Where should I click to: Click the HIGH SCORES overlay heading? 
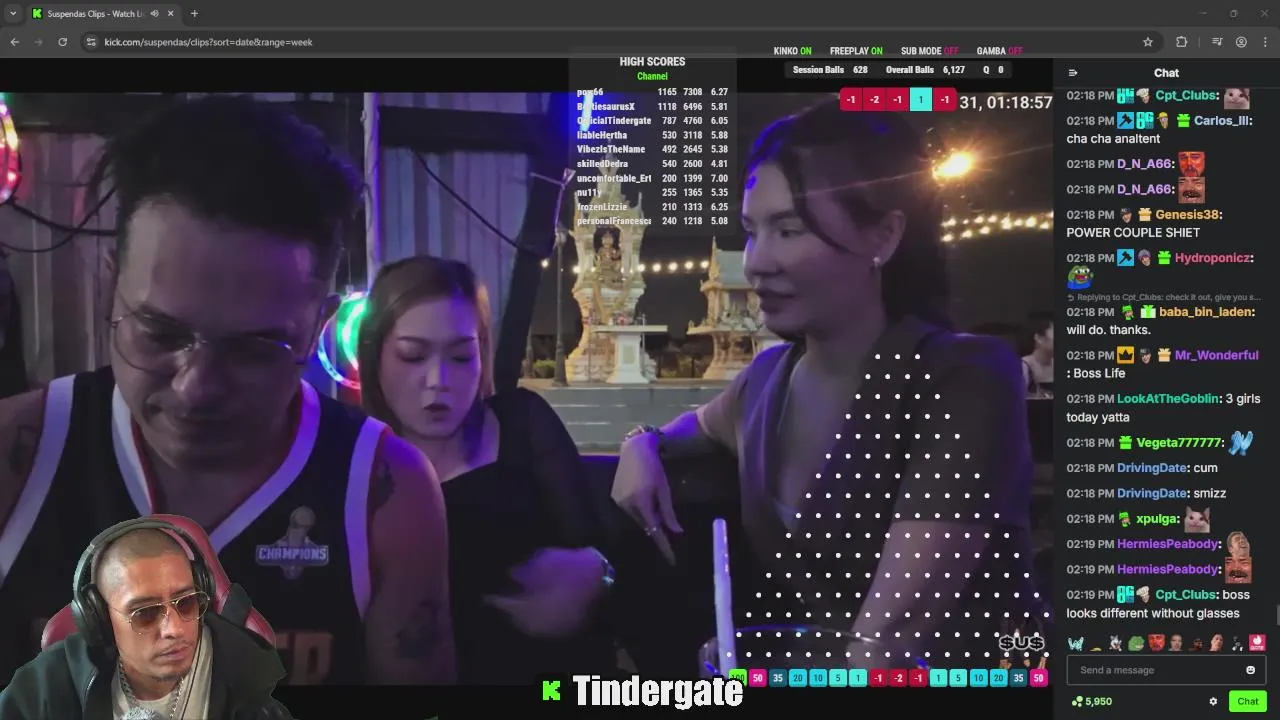point(652,62)
